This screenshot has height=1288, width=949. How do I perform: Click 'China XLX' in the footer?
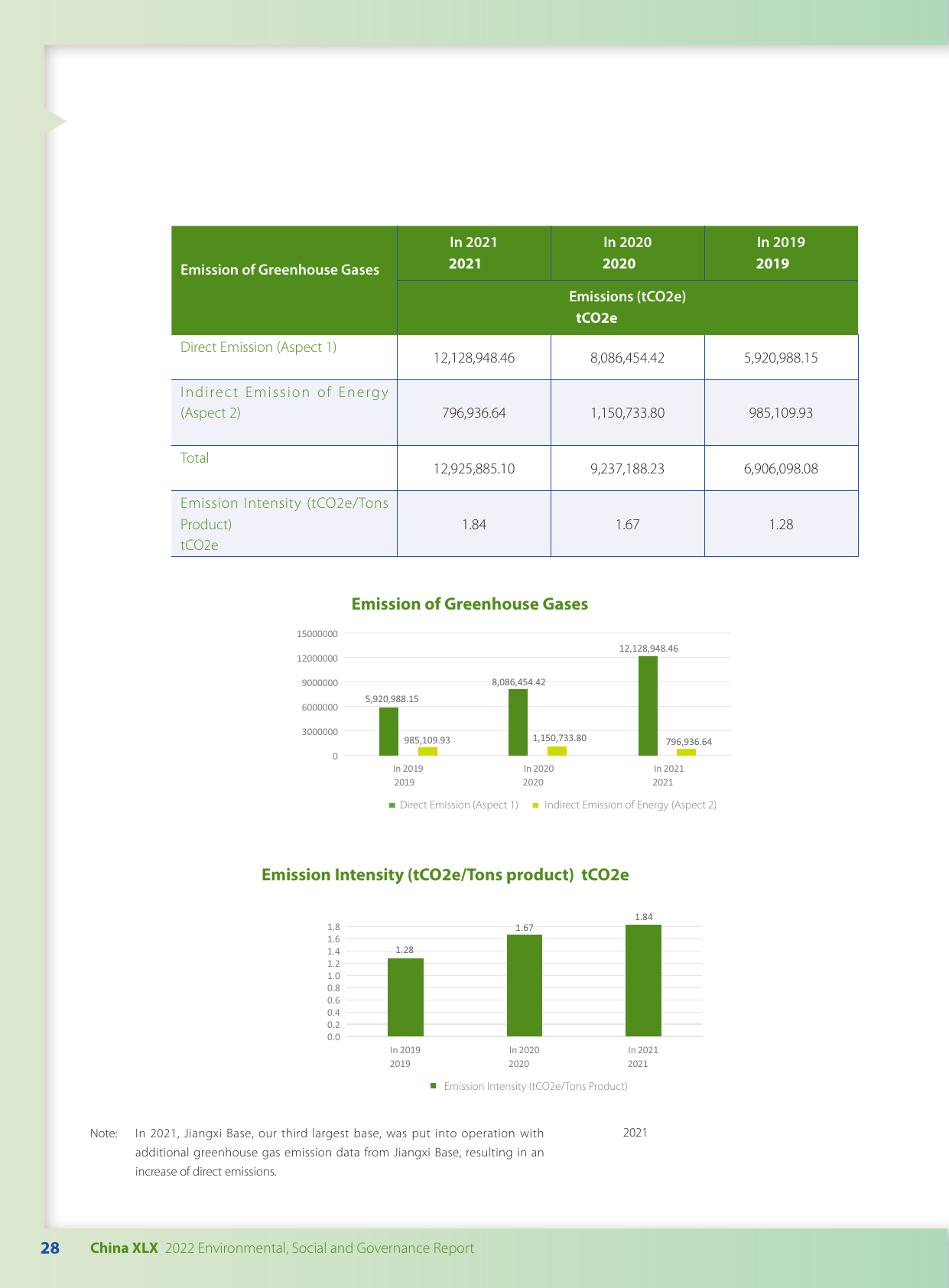[x=124, y=1248]
